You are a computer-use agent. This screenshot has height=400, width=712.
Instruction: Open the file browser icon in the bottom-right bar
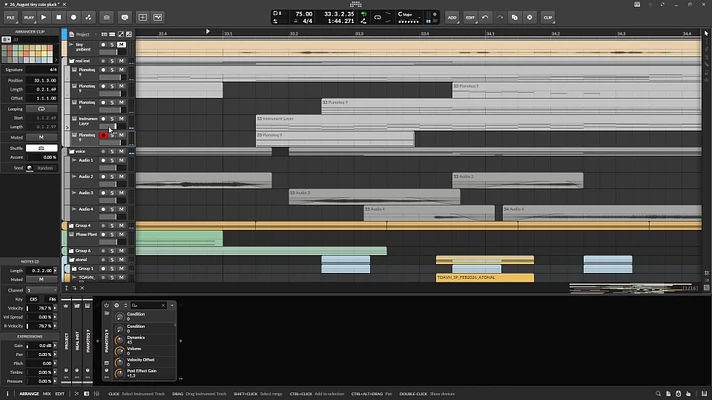click(668, 394)
